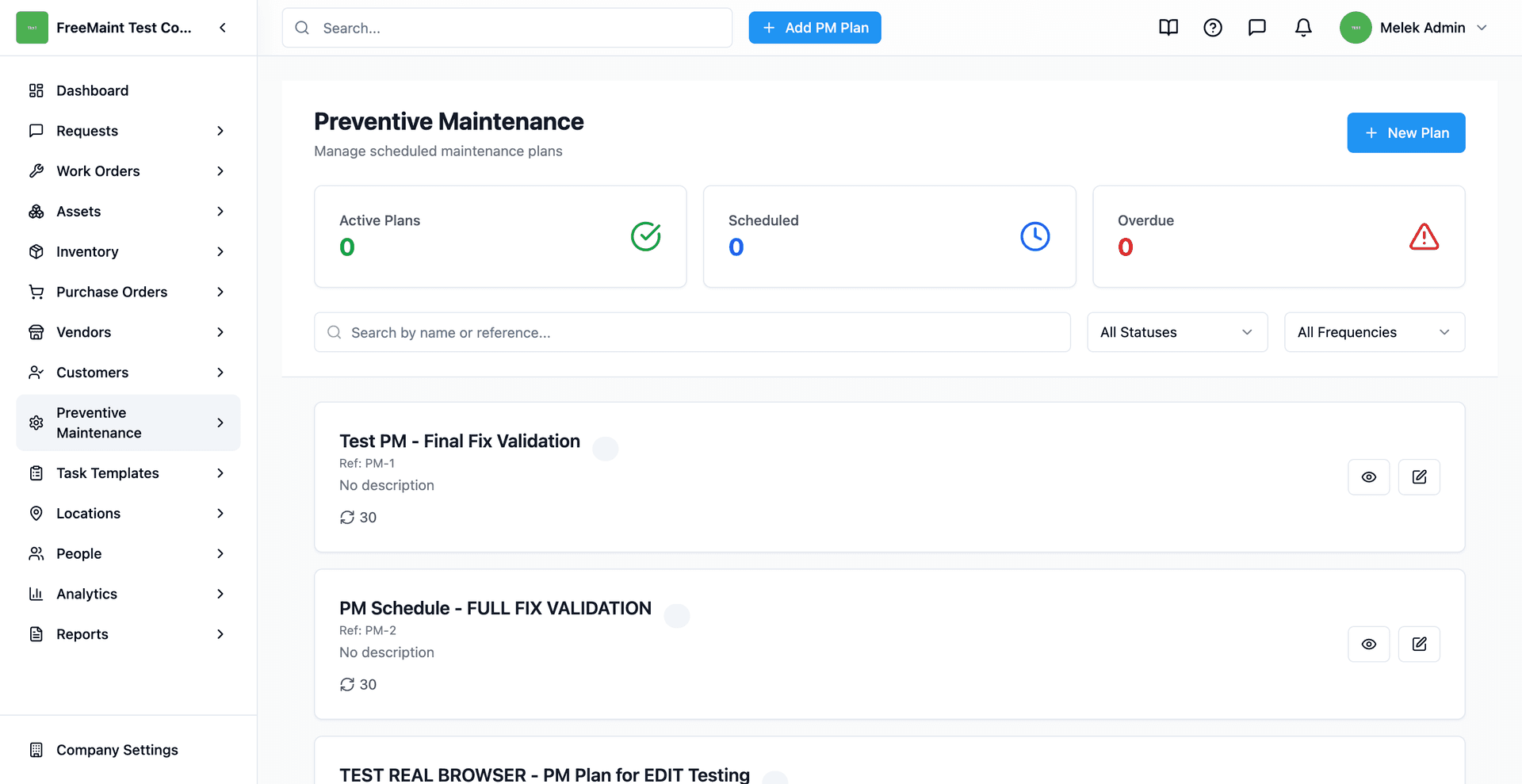Click the status dot beside Test PM - Final Fix Validation

pos(606,449)
